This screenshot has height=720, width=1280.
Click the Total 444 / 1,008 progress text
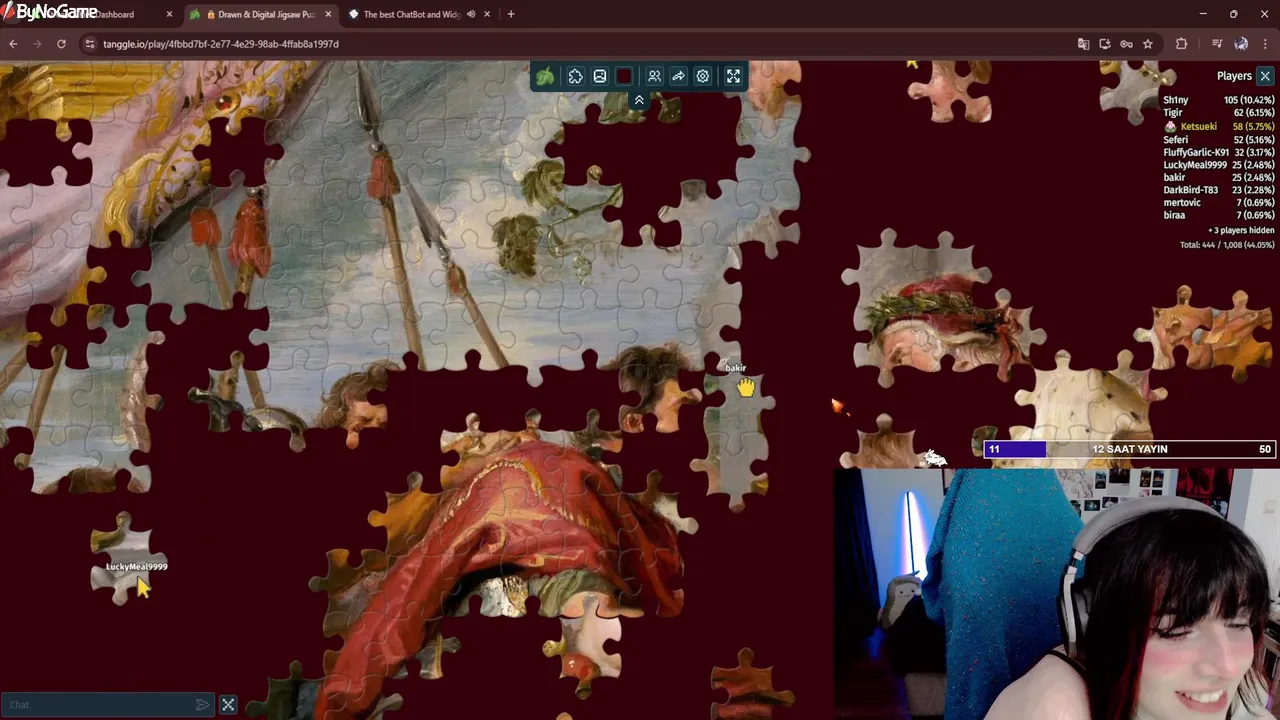1227,245
